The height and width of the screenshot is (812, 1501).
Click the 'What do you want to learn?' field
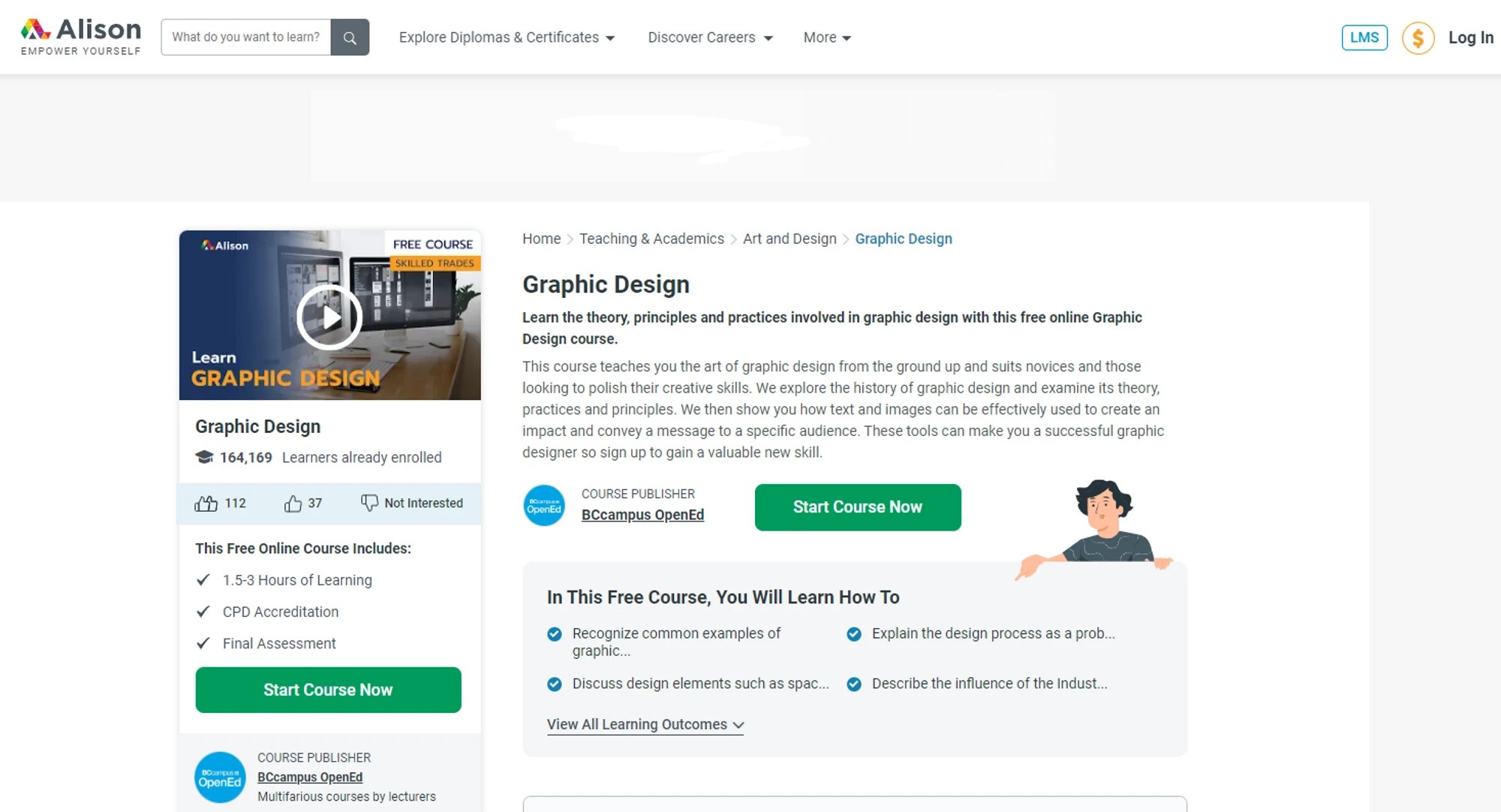(246, 36)
